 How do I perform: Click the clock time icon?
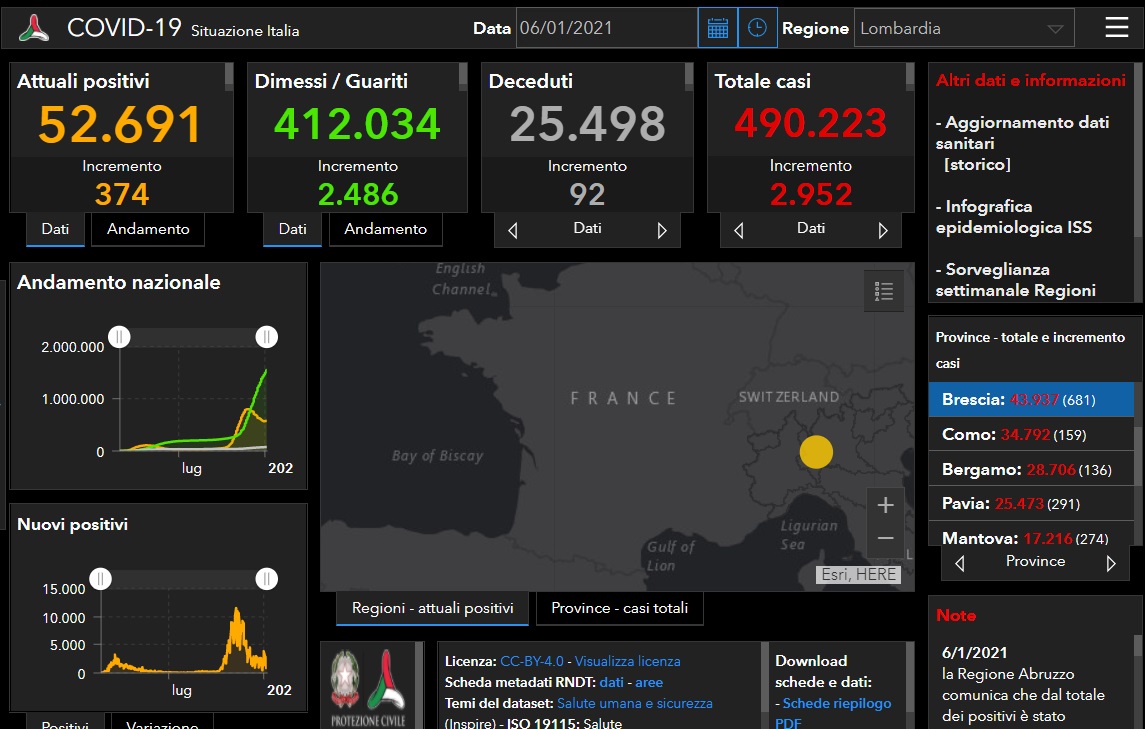tap(757, 28)
